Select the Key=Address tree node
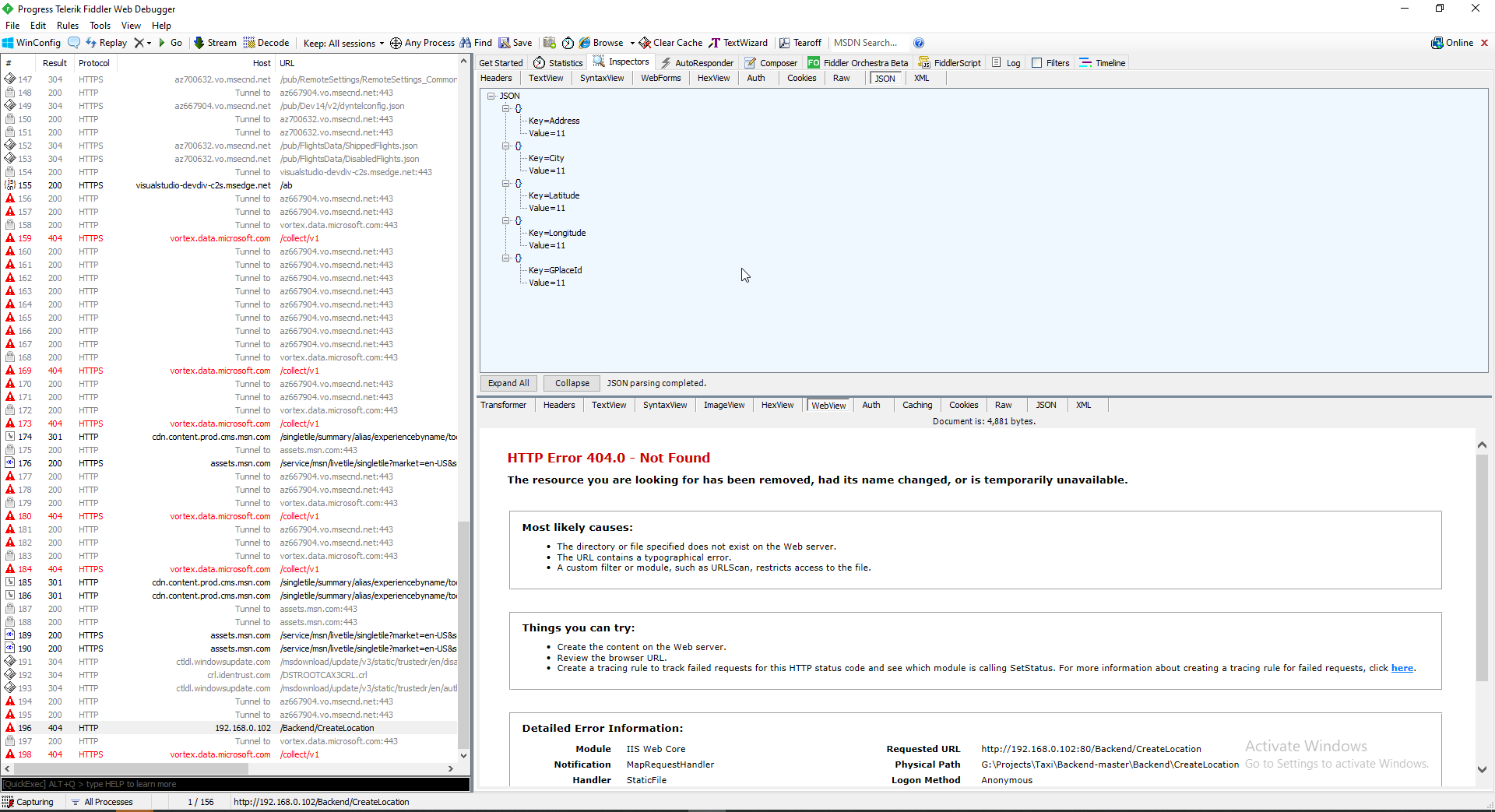This screenshot has height=812, width=1495. point(554,121)
